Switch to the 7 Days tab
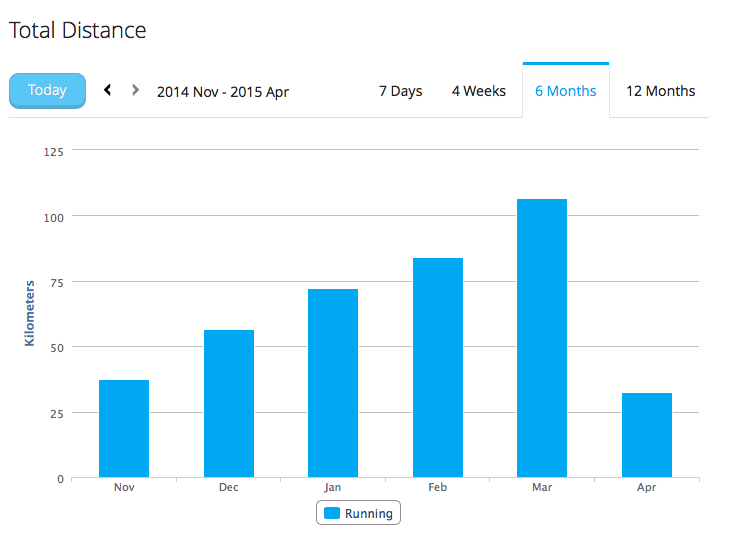729x545 pixels. click(400, 91)
